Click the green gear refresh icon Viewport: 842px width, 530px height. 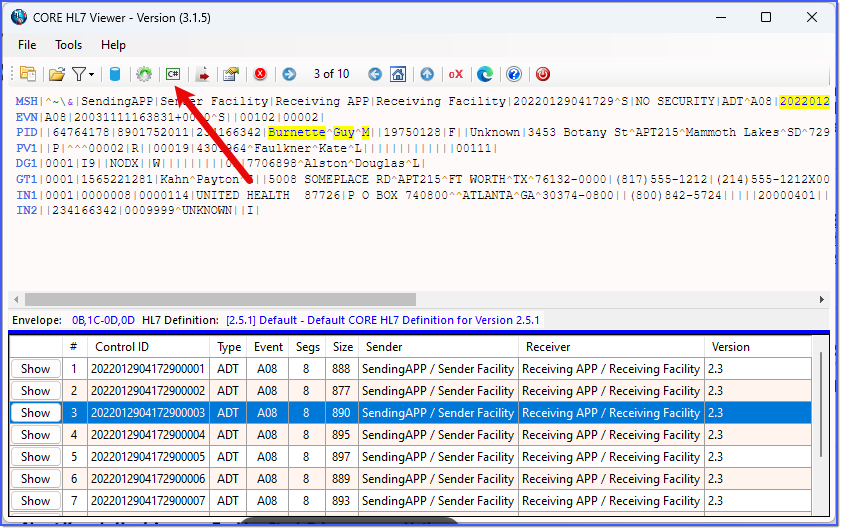point(144,74)
